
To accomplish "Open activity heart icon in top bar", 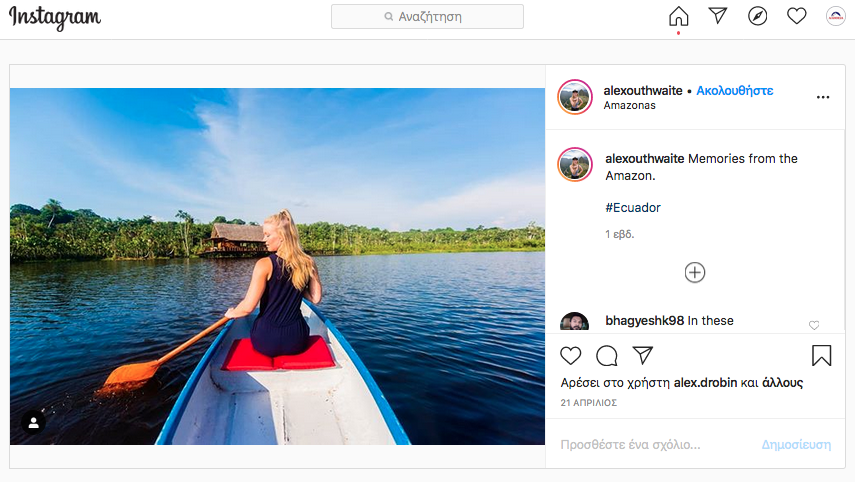I will click(x=796, y=16).
